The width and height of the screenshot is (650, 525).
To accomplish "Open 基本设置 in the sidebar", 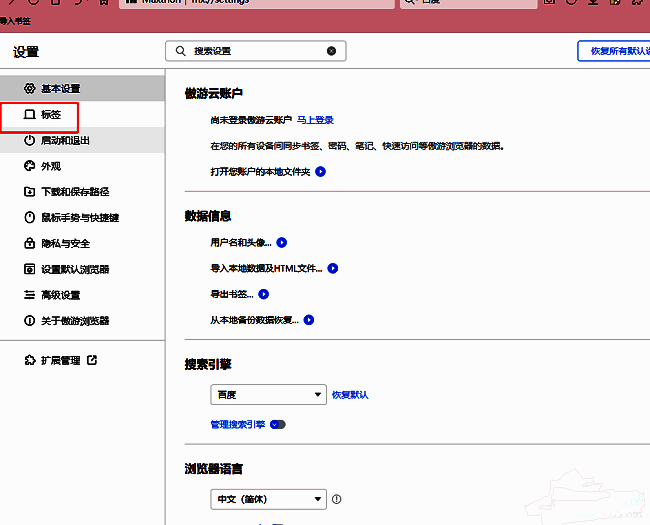I will pyautogui.click(x=60, y=89).
